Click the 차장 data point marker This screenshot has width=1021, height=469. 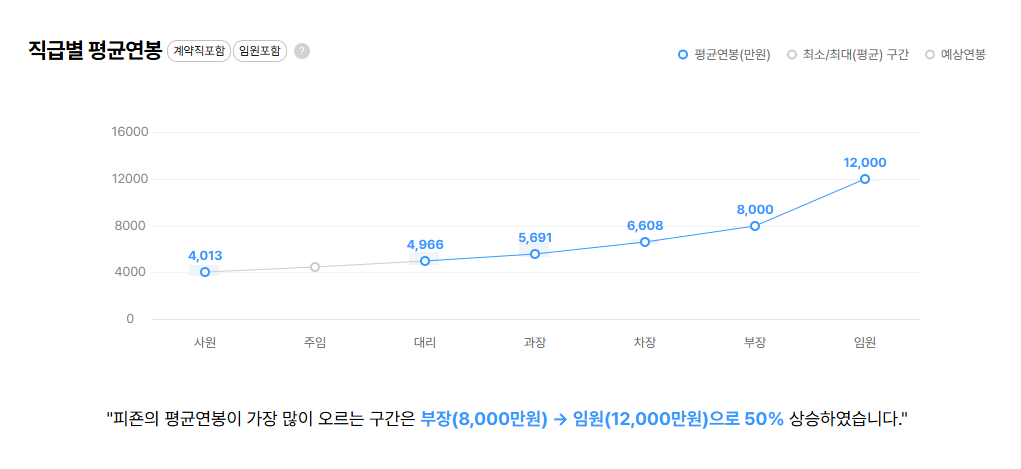645,242
